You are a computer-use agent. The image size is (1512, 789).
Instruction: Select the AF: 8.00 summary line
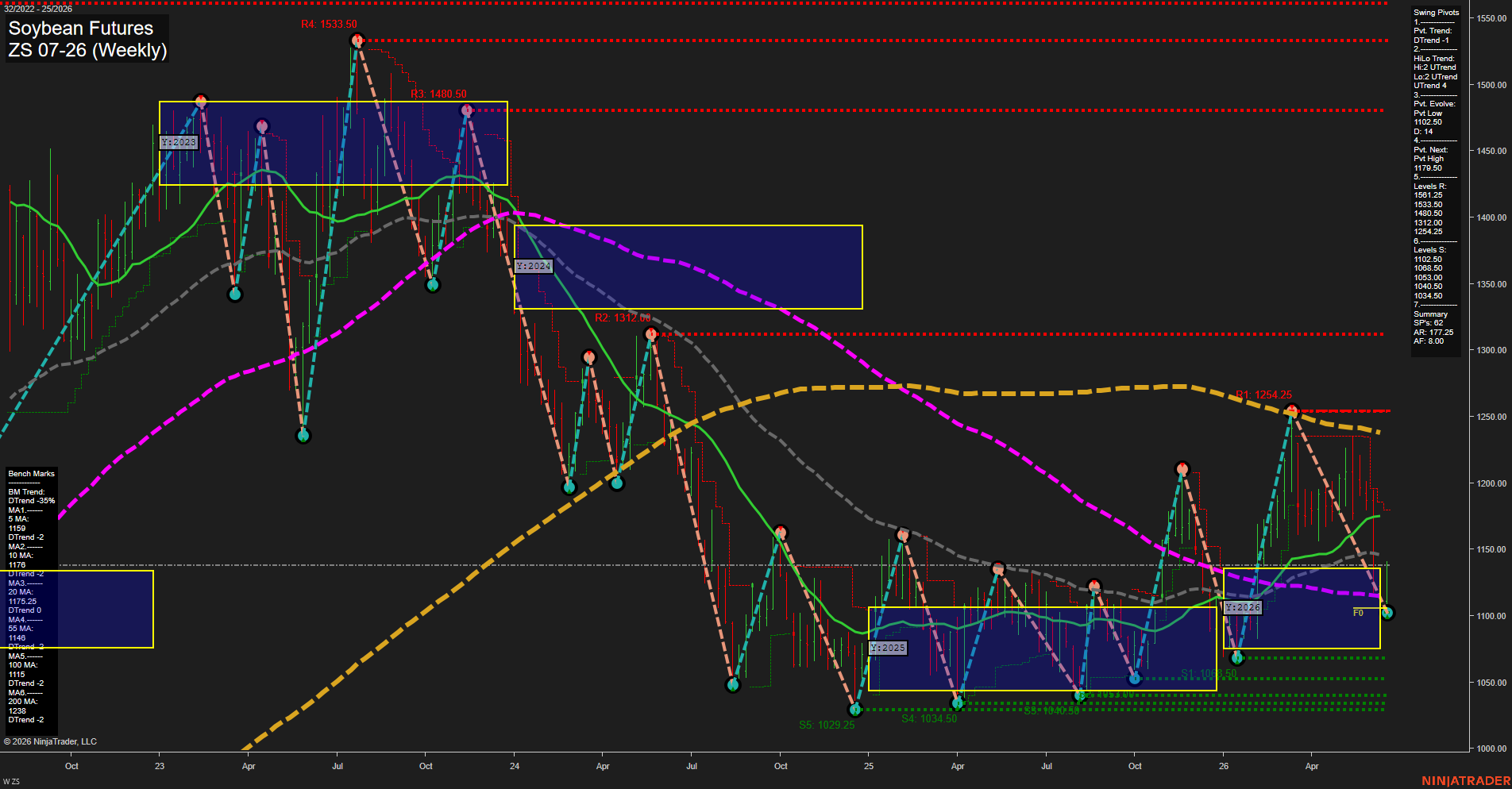click(1429, 341)
